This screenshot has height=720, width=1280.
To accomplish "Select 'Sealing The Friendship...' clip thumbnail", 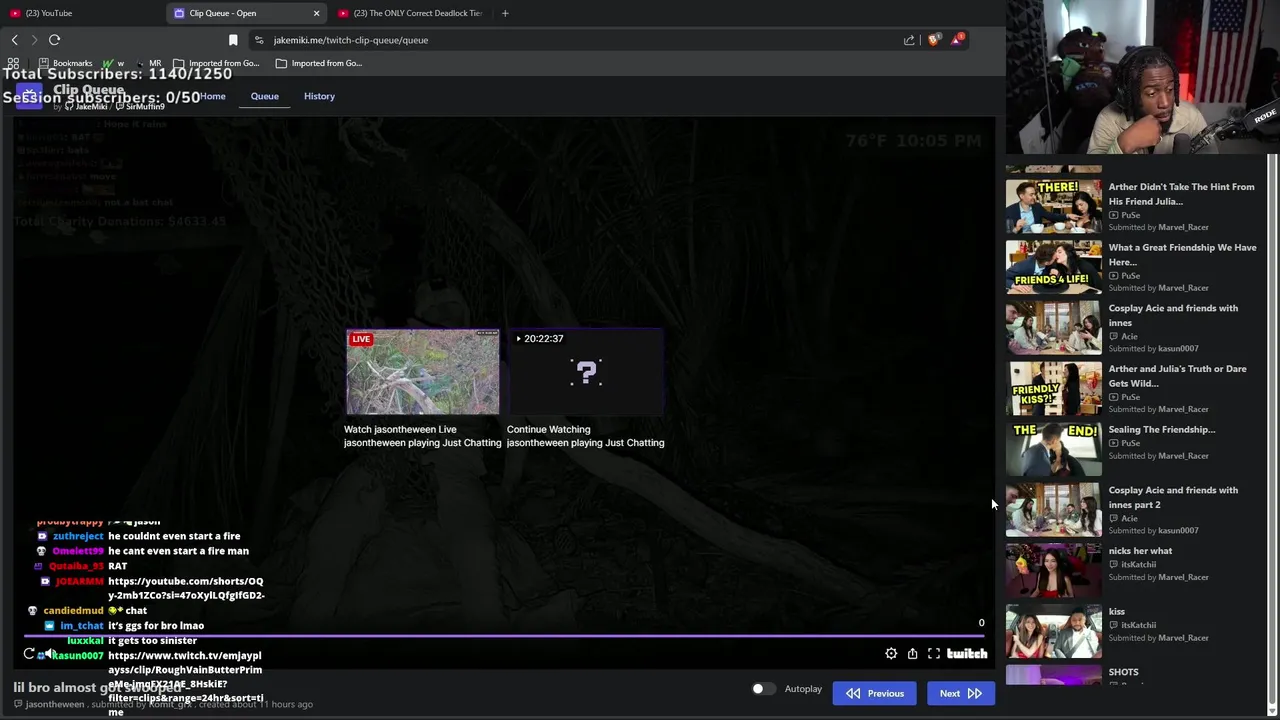I will coord(1053,449).
